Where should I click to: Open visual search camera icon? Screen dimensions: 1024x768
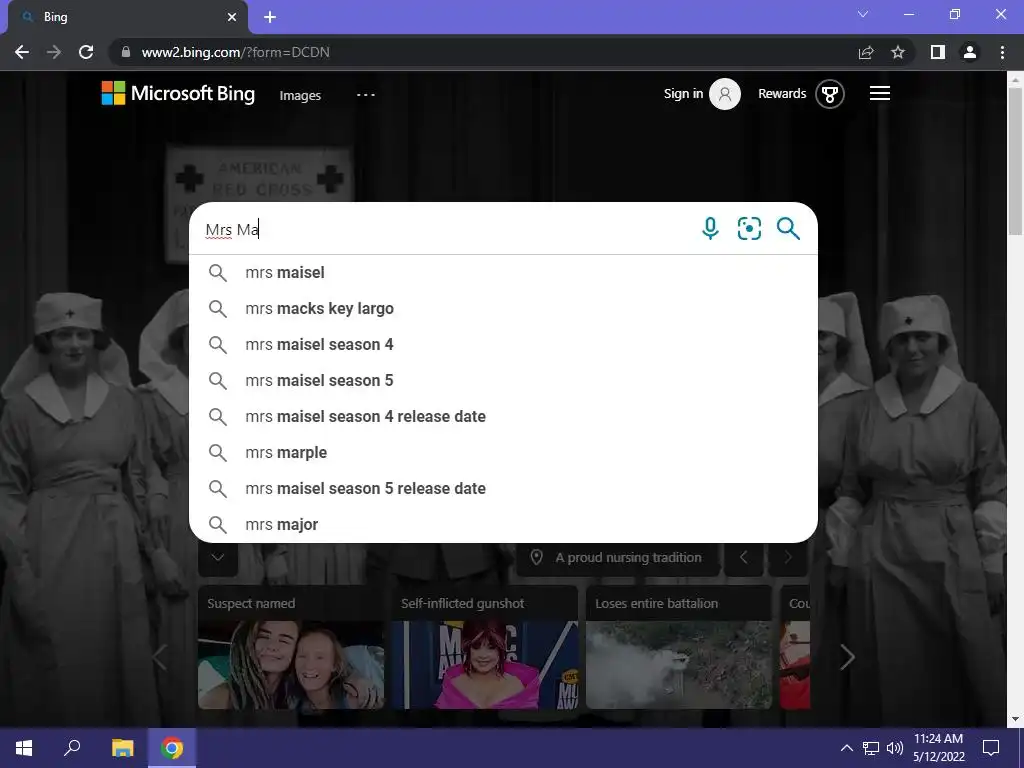click(749, 229)
